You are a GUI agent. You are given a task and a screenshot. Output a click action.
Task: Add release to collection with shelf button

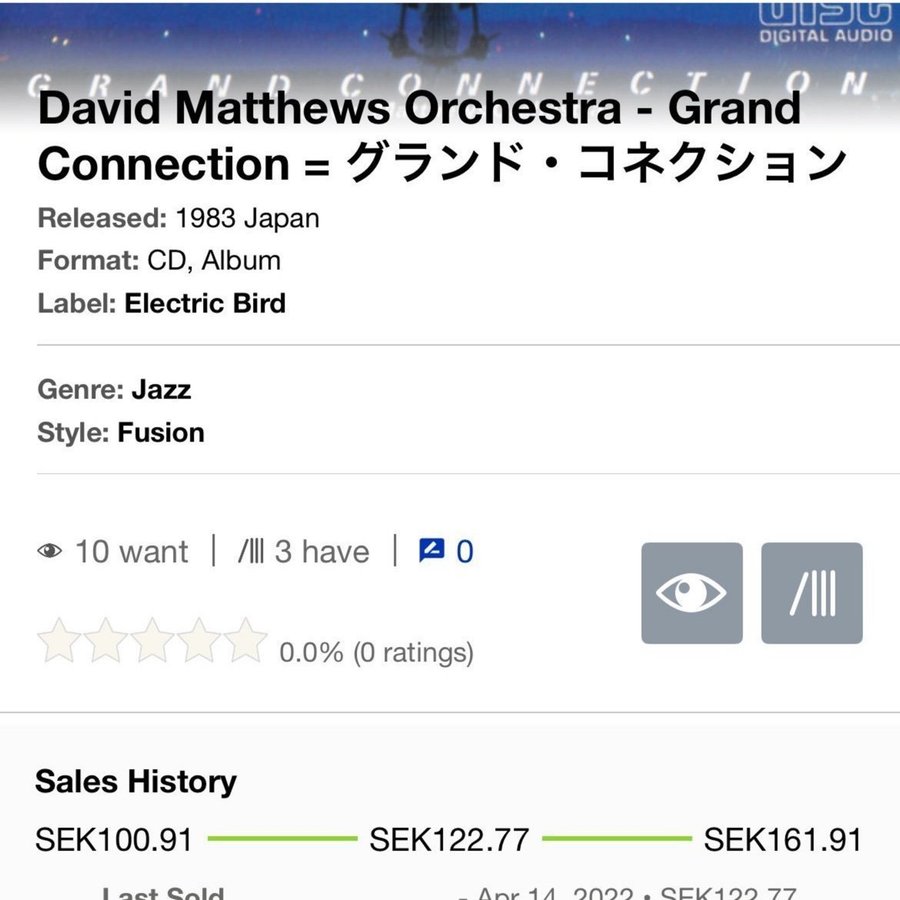pos(811,593)
